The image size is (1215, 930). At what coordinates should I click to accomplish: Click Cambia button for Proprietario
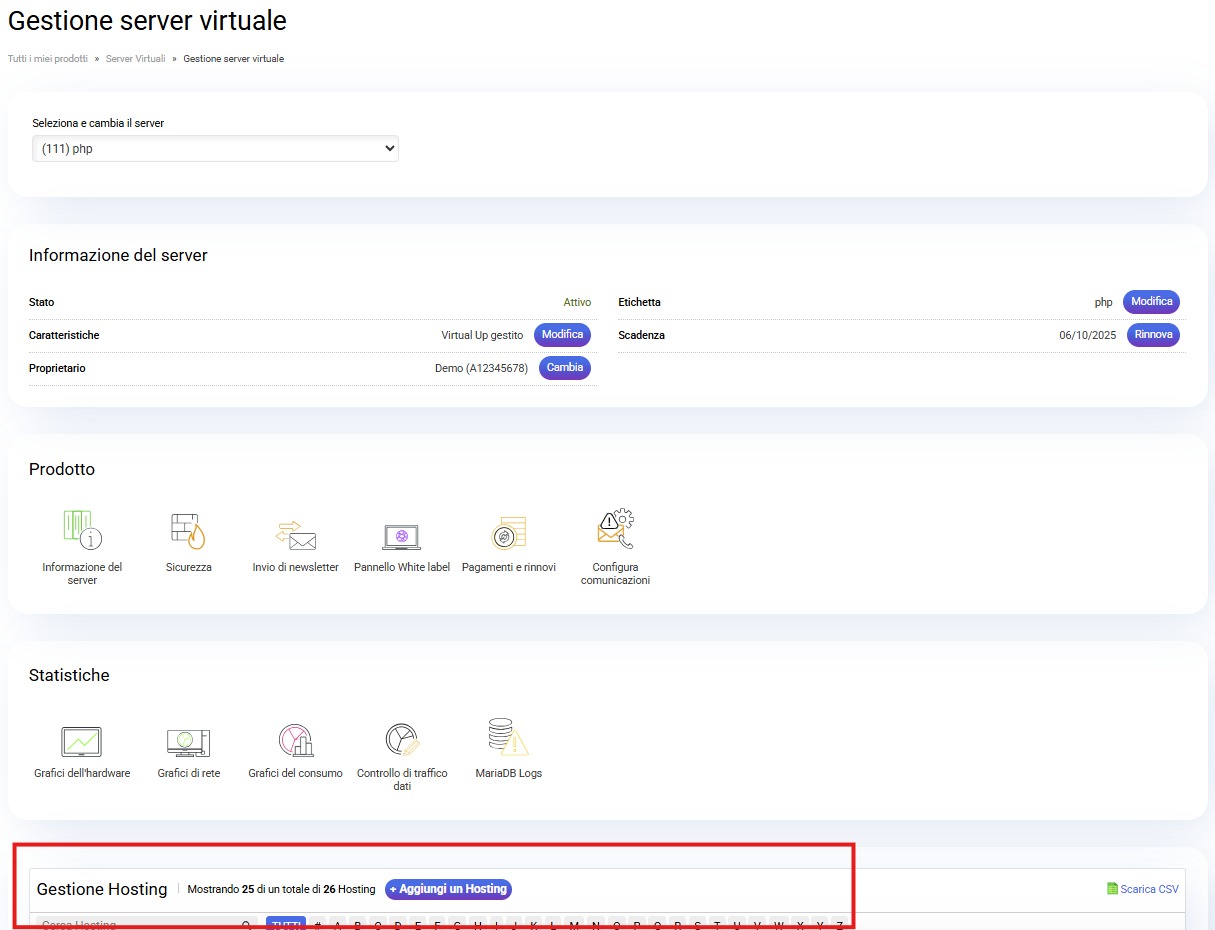[565, 368]
